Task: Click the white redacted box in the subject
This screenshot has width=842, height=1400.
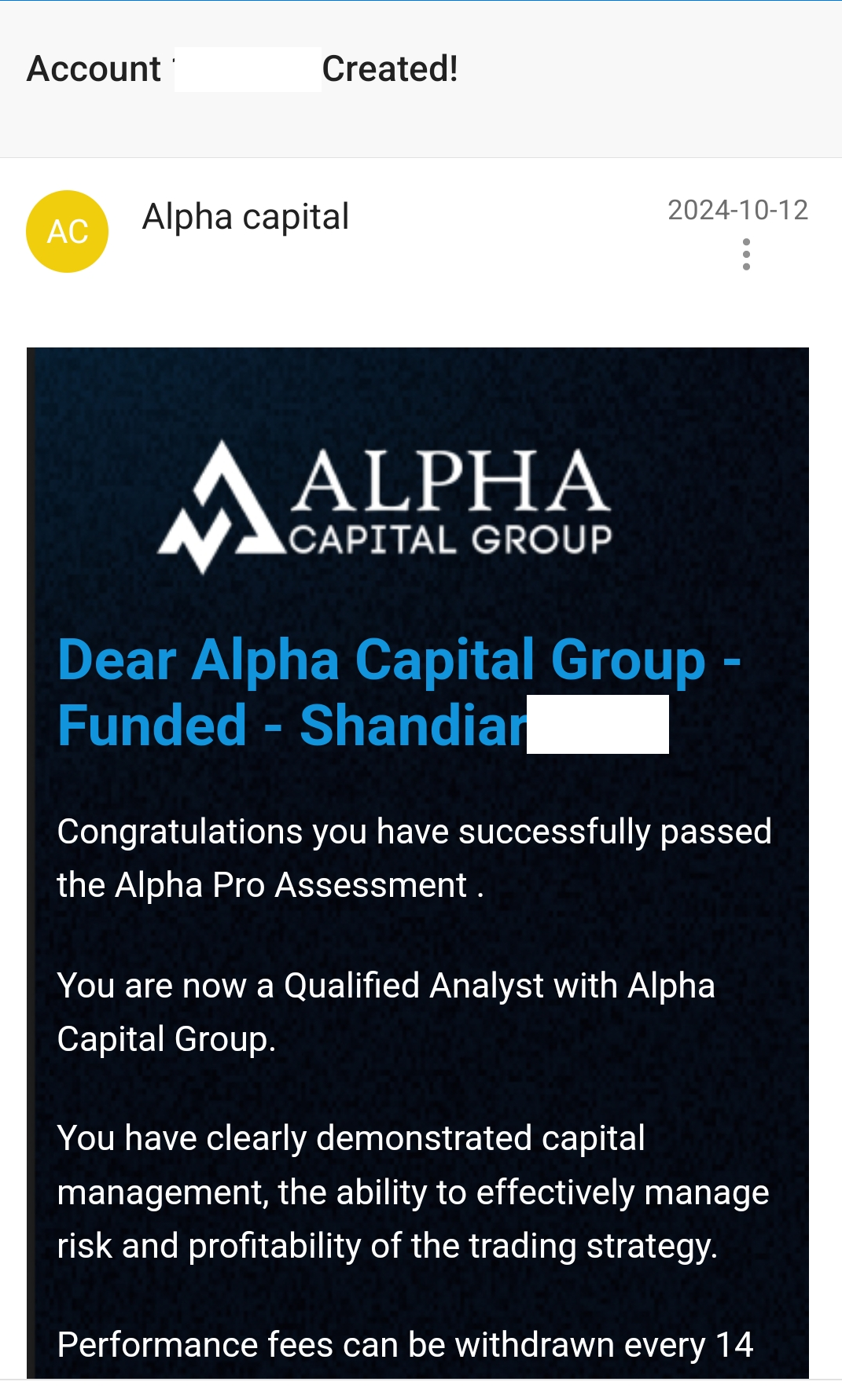Action: 248,69
